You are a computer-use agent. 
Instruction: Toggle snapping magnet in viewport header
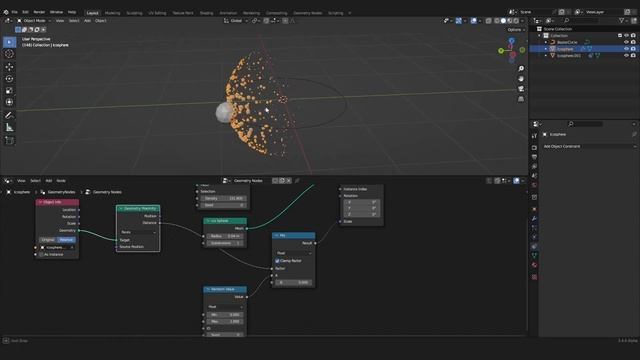pos(267,20)
